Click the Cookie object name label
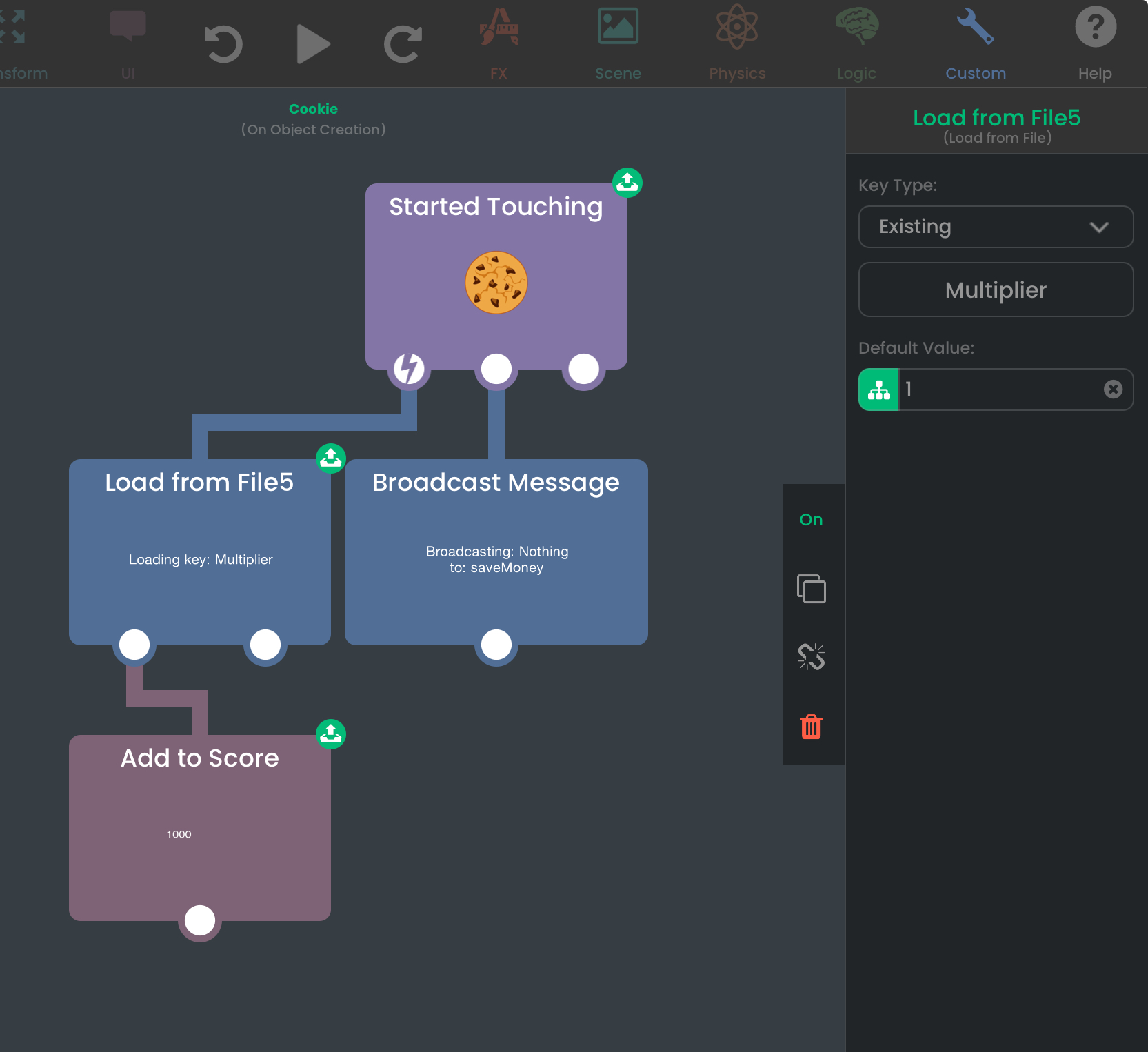Image resolution: width=1148 pixels, height=1052 pixels. coord(313,109)
